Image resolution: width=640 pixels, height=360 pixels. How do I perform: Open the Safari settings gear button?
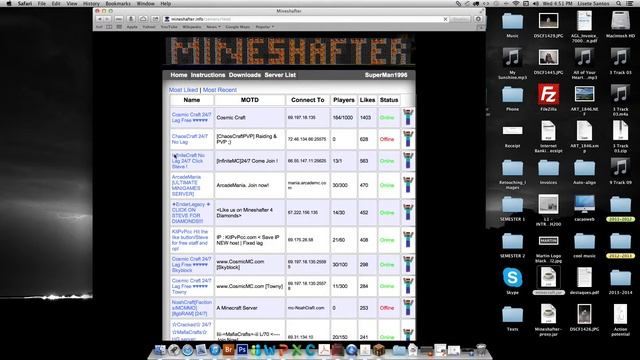[x=478, y=19]
